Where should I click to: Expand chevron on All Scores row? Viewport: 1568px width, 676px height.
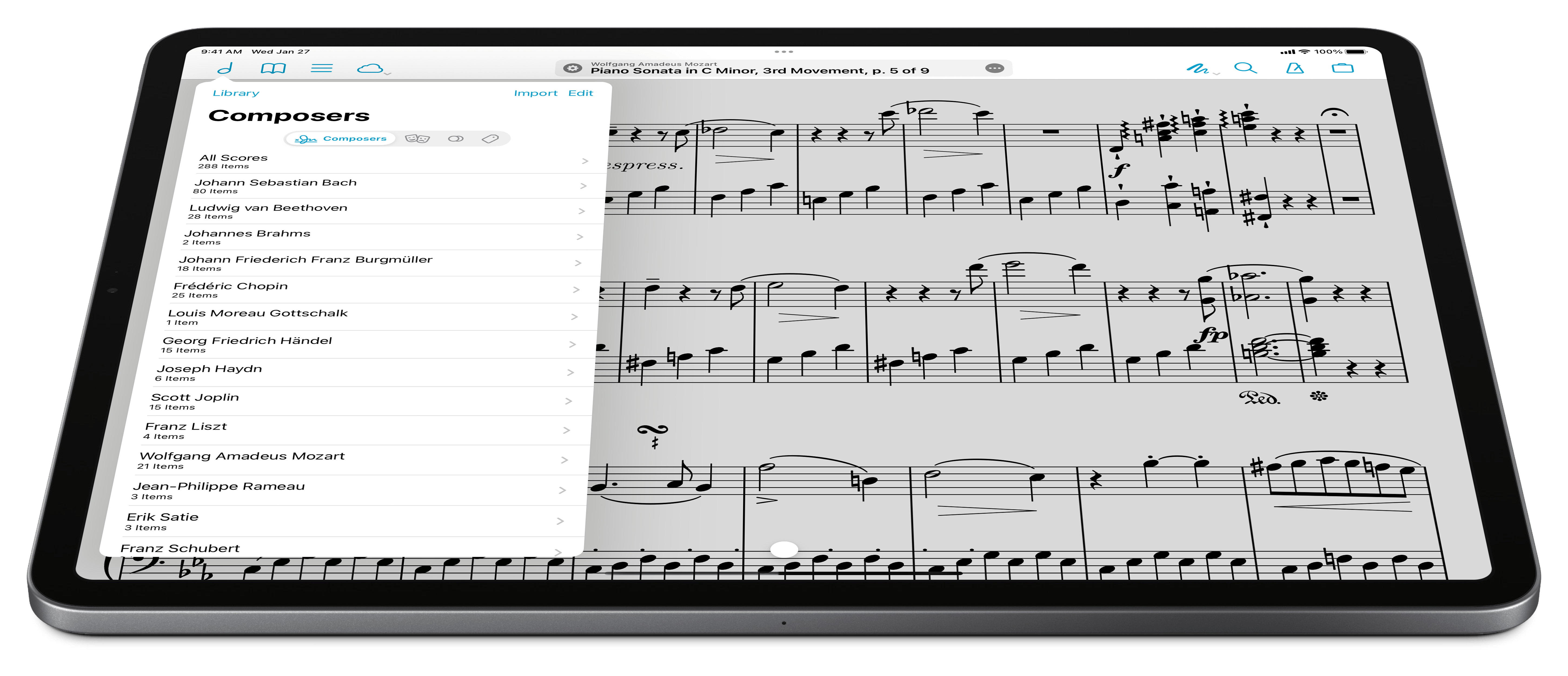585,161
